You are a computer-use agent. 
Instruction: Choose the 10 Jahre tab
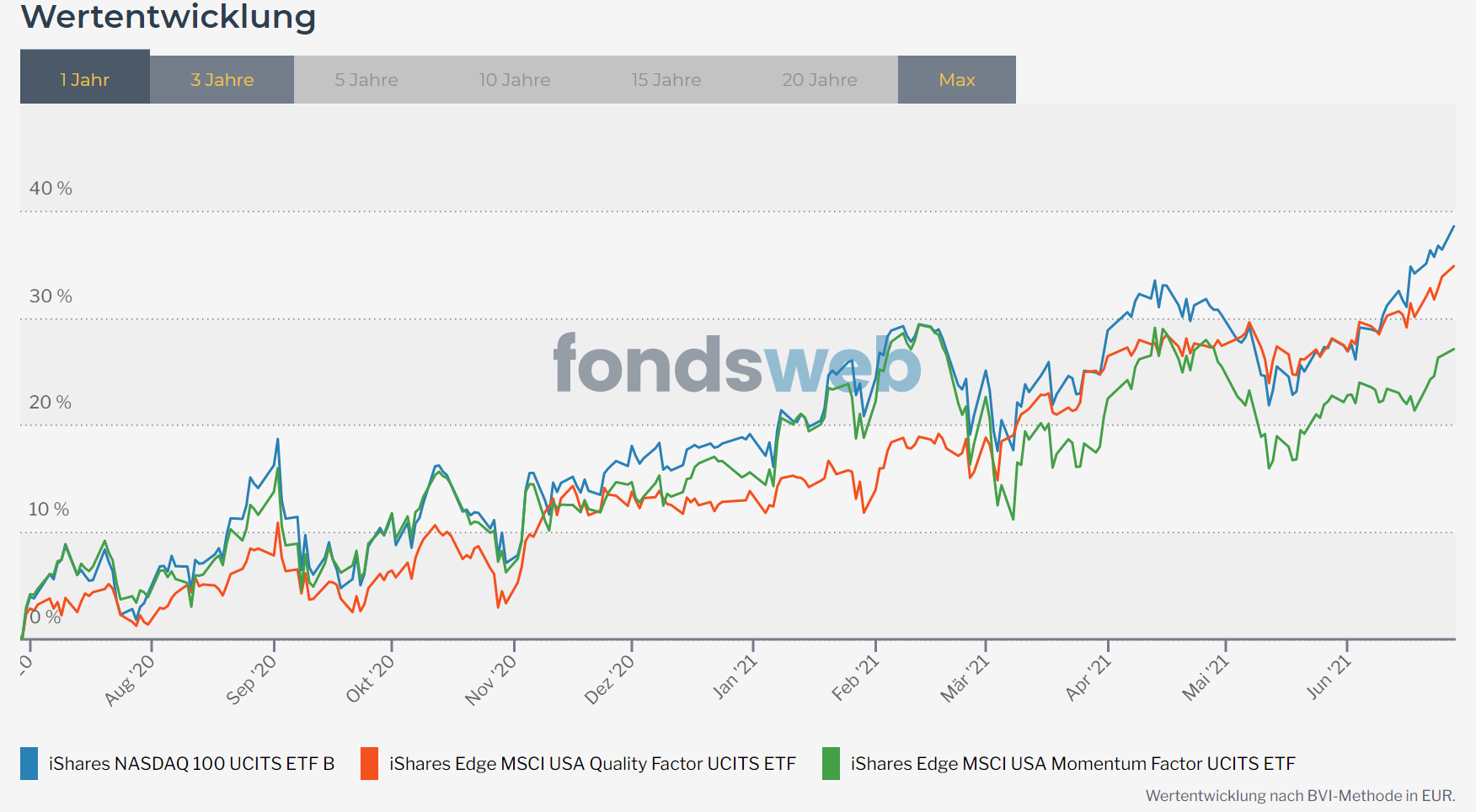click(x=514, y=80)
